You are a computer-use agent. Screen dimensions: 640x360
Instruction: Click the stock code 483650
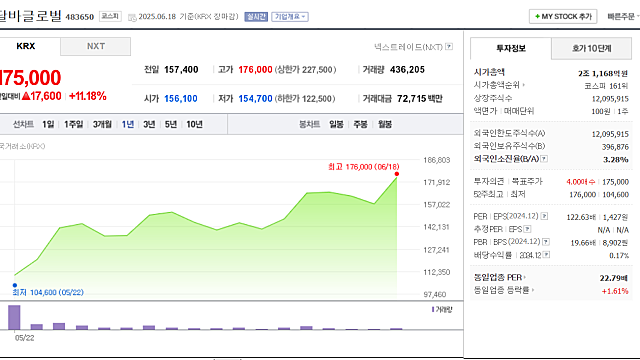click(80, 17)
